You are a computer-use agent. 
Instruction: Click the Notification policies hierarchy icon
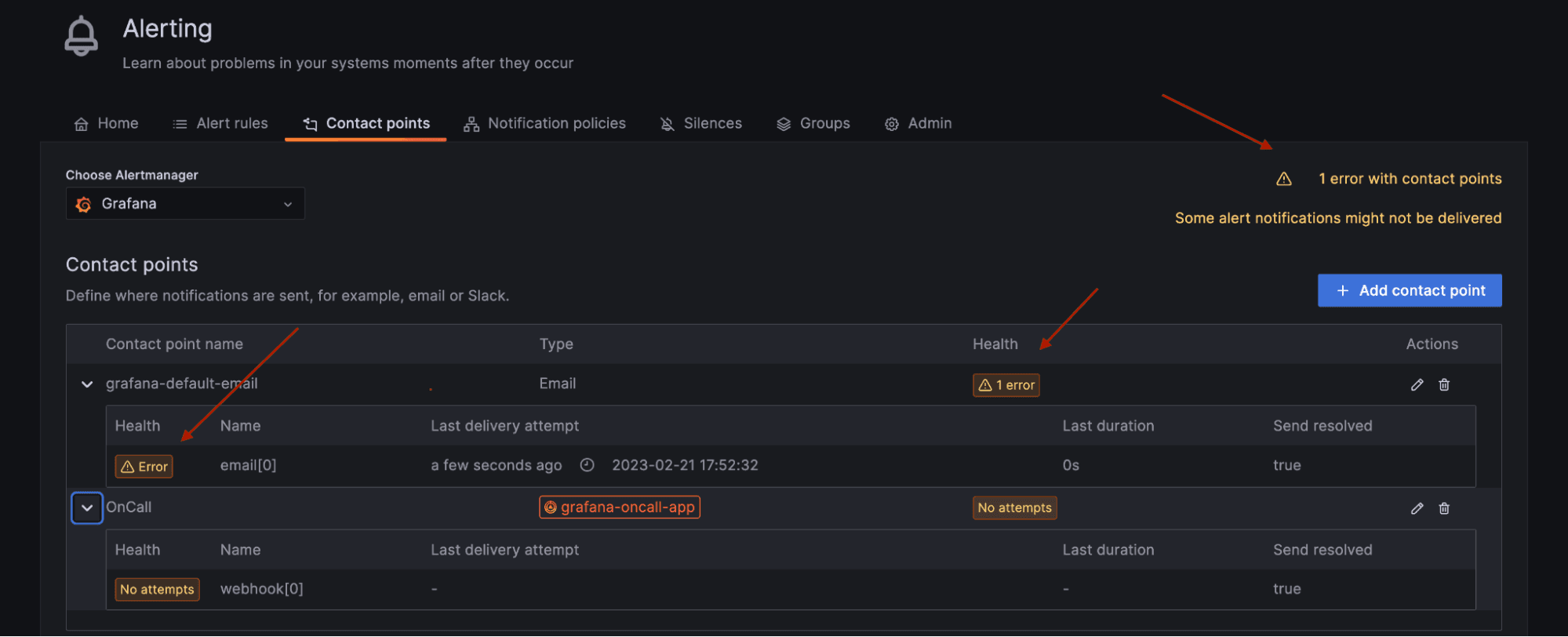coord(471,124)
